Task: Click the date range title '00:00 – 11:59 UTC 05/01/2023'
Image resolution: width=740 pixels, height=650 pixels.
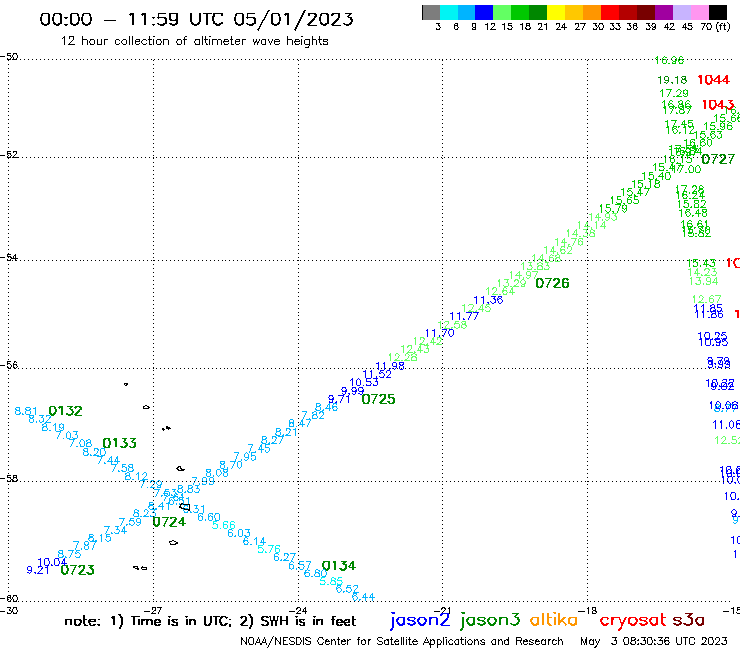Action: [196, 19]
